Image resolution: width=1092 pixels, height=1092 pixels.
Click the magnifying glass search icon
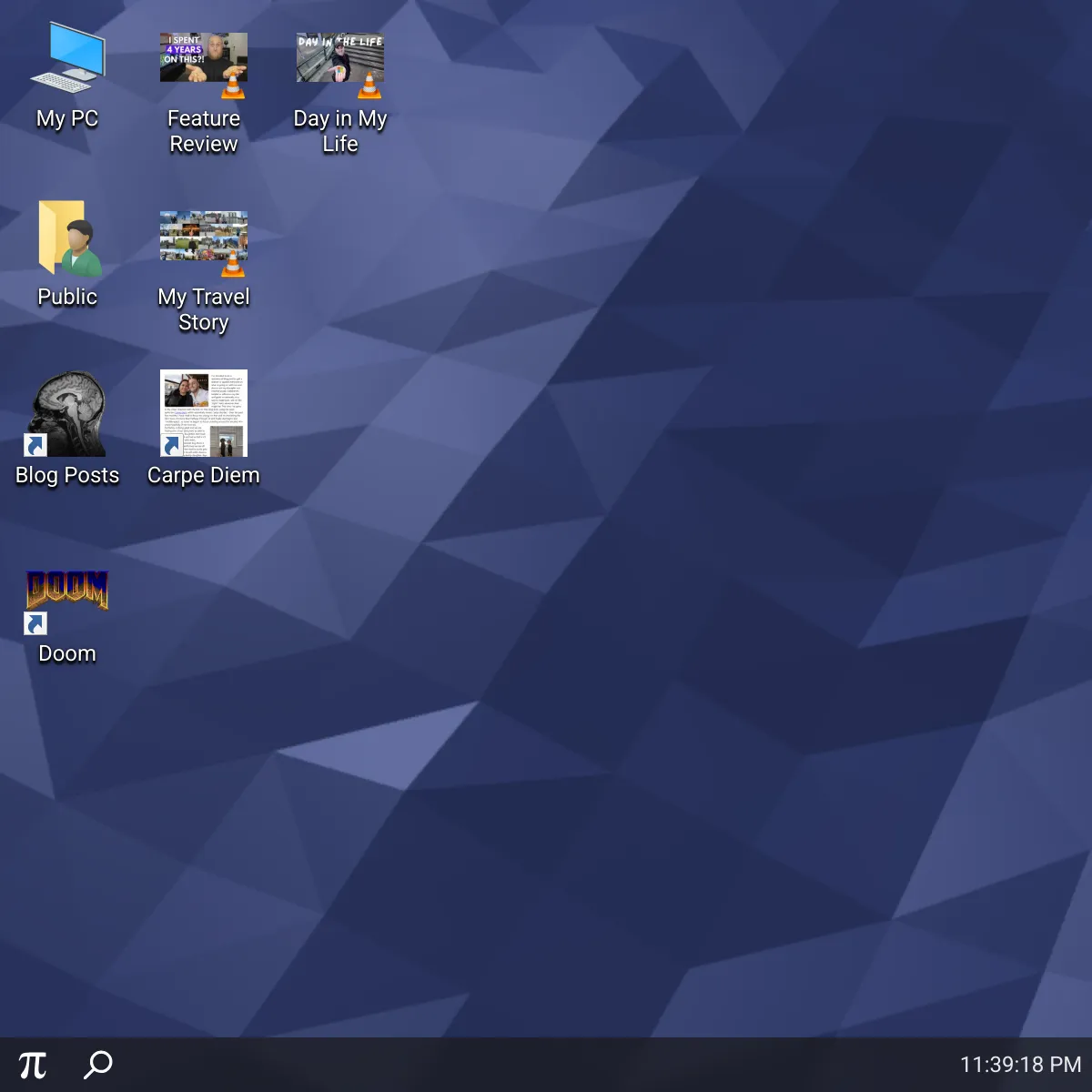[97, 1065]
